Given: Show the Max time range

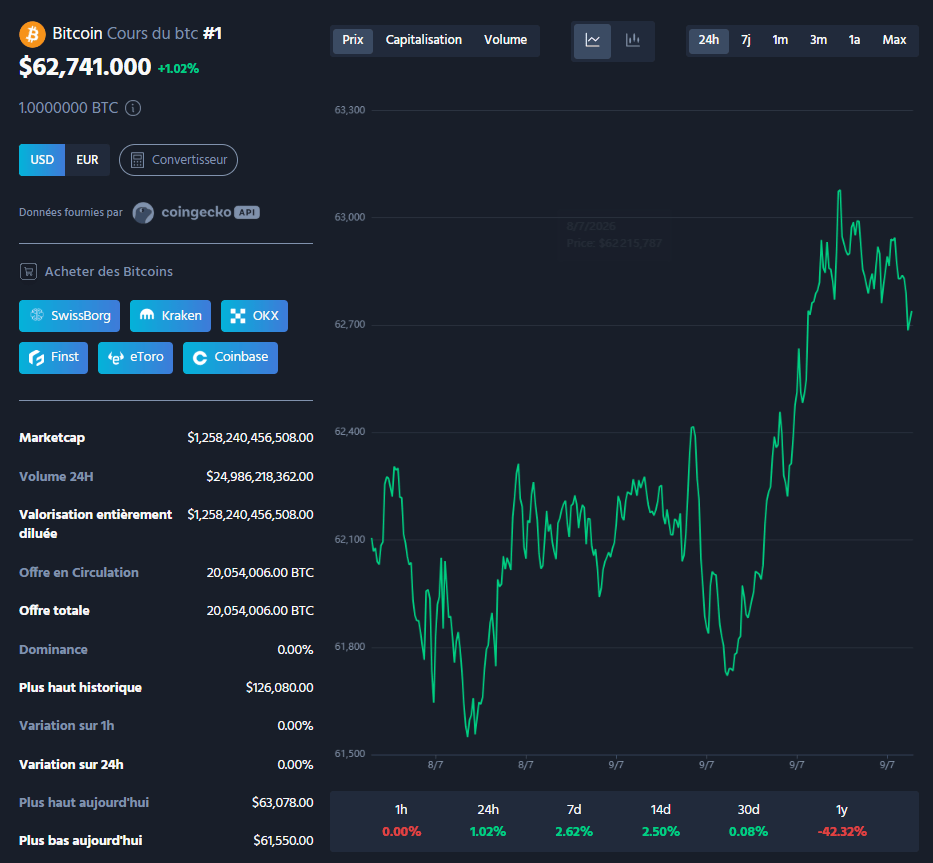Looking at the screenshot, I should tap(894, 40).
